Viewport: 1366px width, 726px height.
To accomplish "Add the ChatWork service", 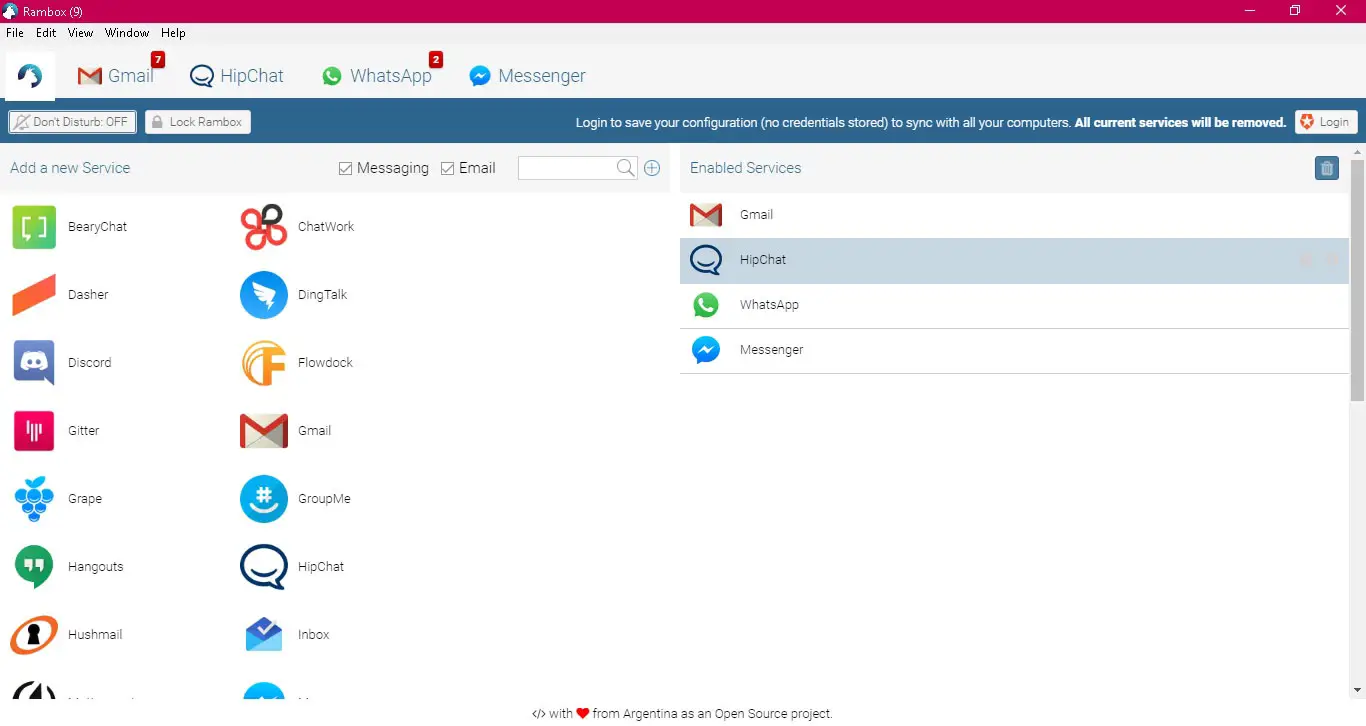I will click(264, 227).
